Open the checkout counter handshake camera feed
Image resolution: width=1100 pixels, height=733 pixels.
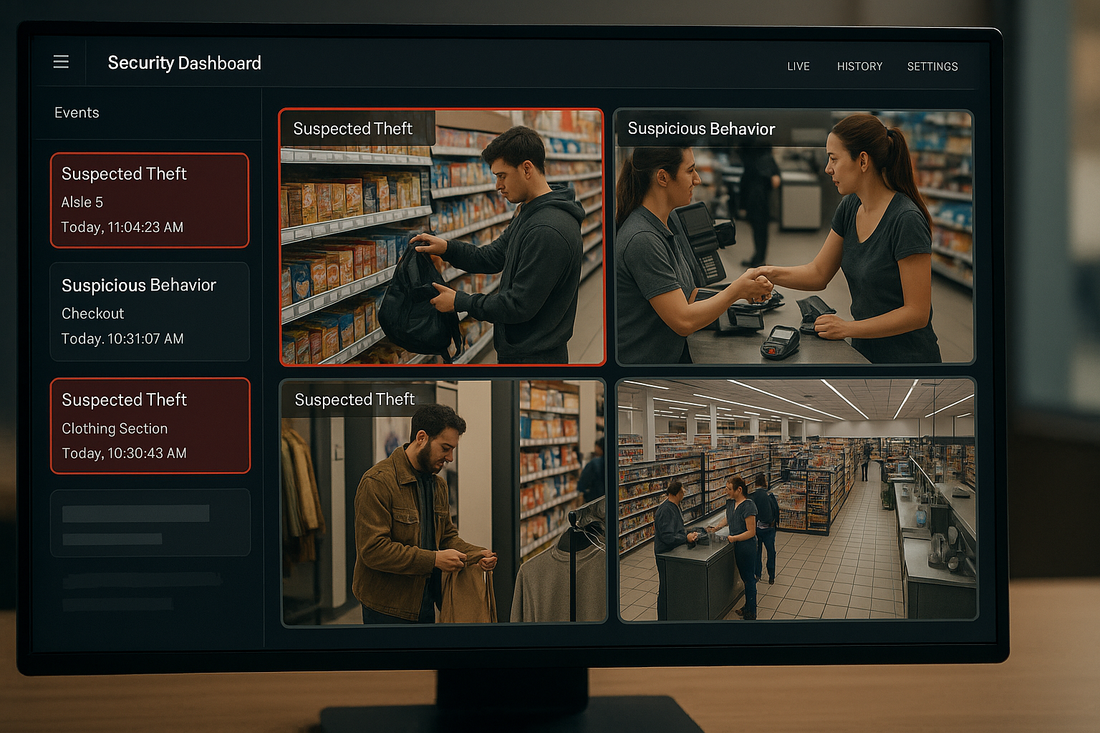[x=794, y=237]
